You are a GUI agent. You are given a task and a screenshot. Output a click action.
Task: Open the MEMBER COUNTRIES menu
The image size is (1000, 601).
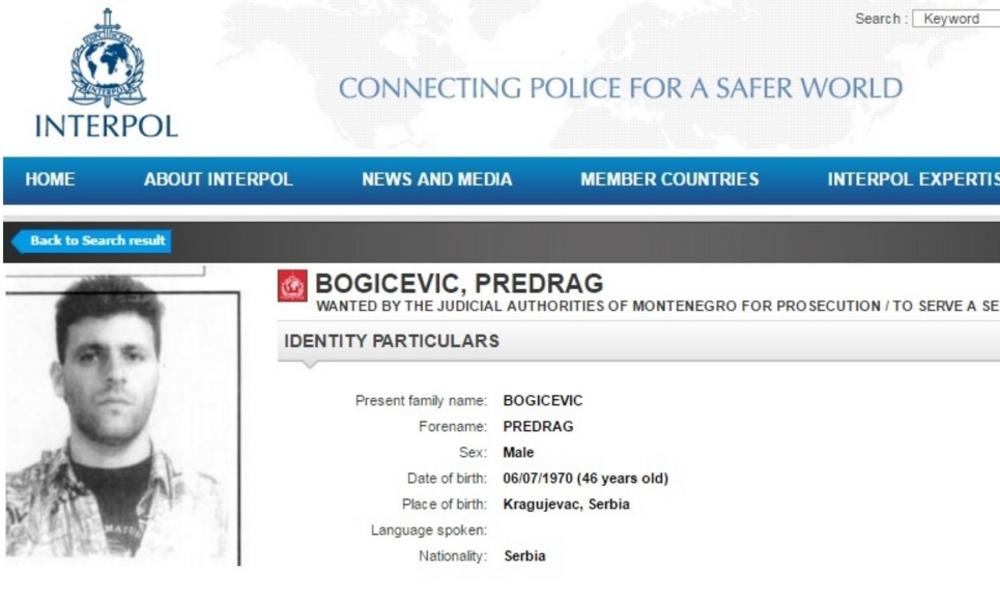669,180
